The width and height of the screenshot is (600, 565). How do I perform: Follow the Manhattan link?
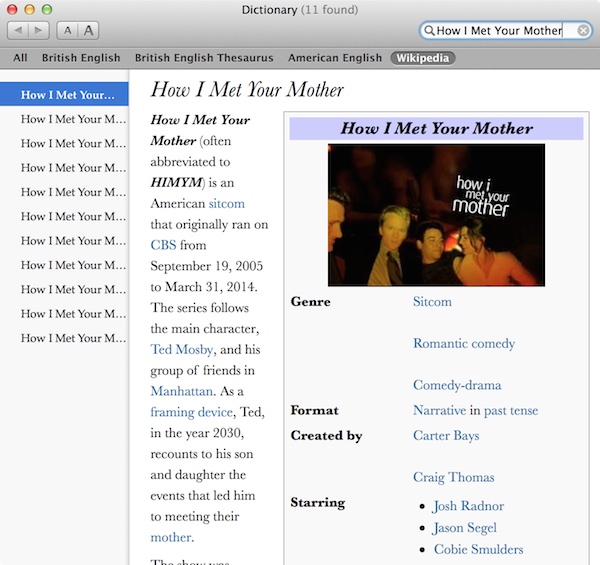(x=181, y=391)
